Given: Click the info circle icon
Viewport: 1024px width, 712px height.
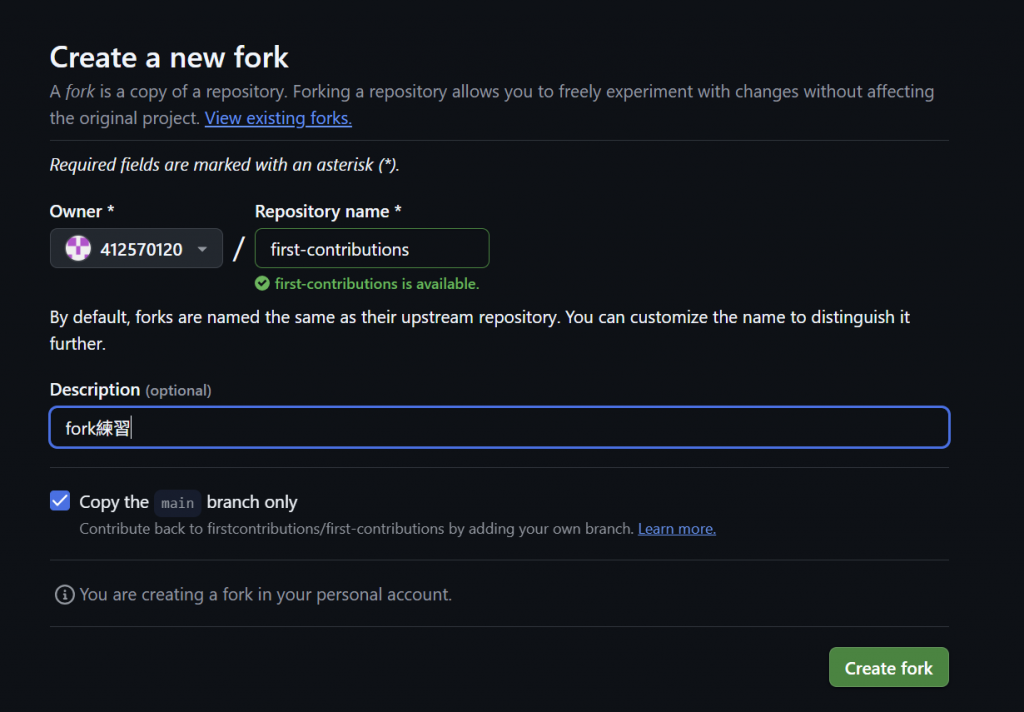Looking at the screenshot, I should 64,595.
